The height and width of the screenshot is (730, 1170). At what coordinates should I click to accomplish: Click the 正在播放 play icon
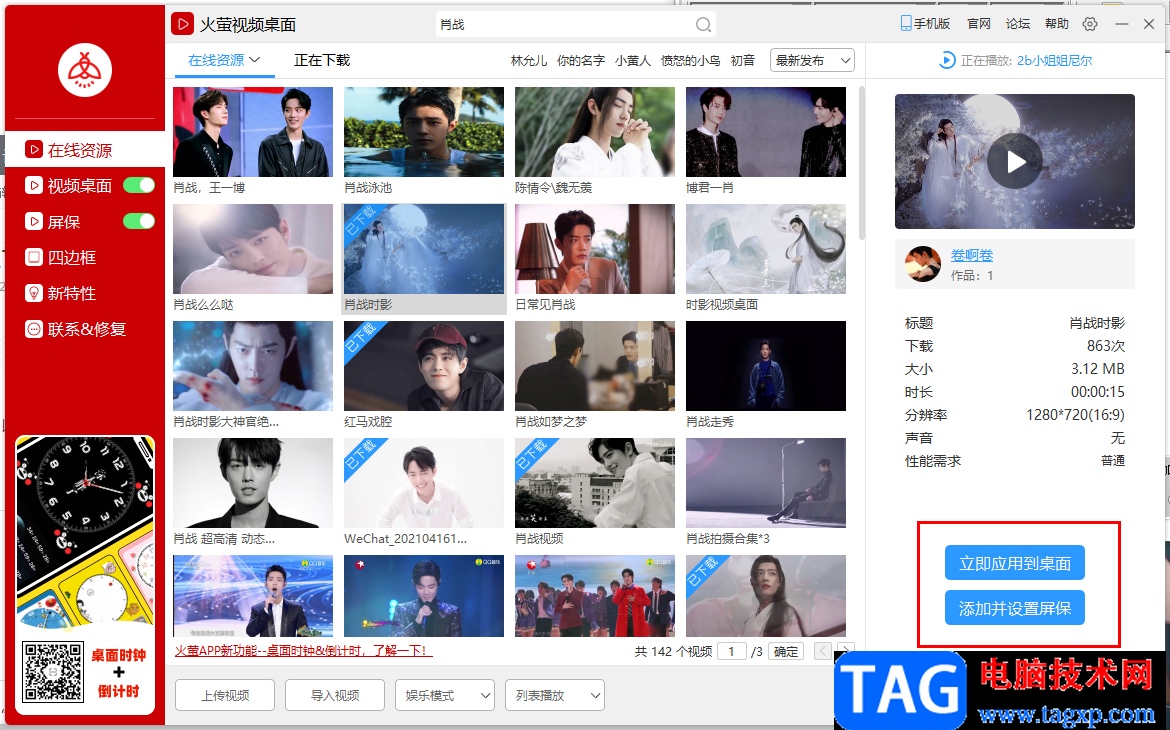tap(947, 60)
